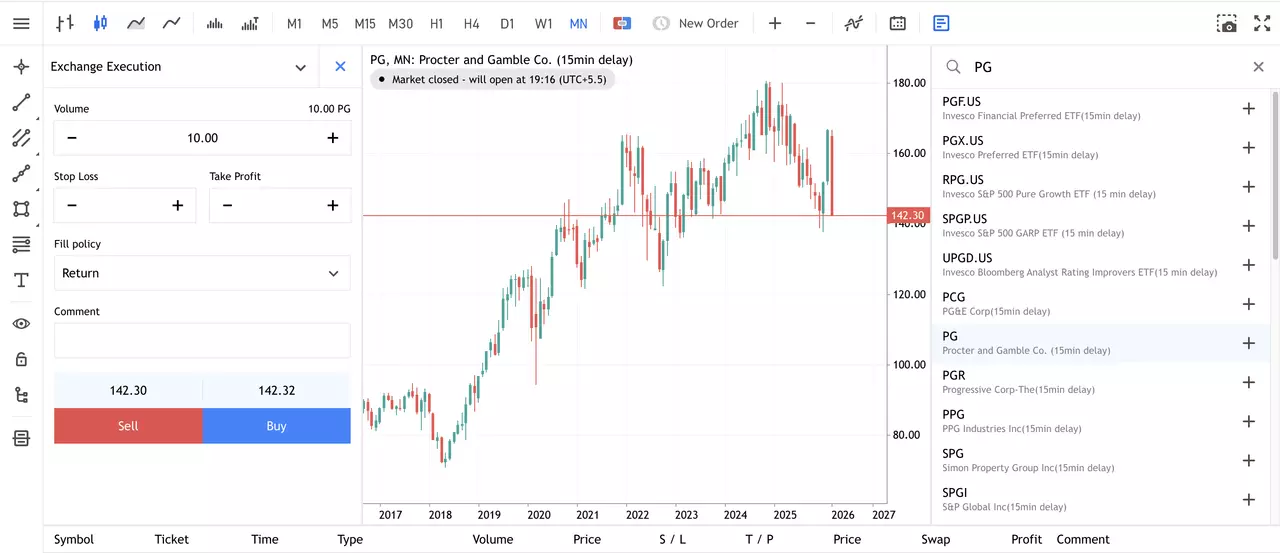
Task: Take a chart screenshot with camera icon
Action: (1227, 23)
